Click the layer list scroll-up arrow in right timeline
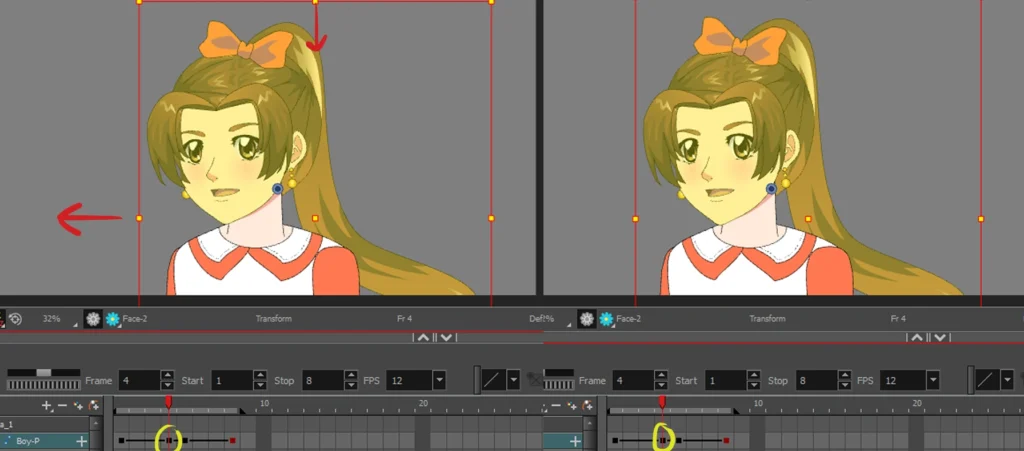Screen dimensions: 1024x451 point(589,423)
